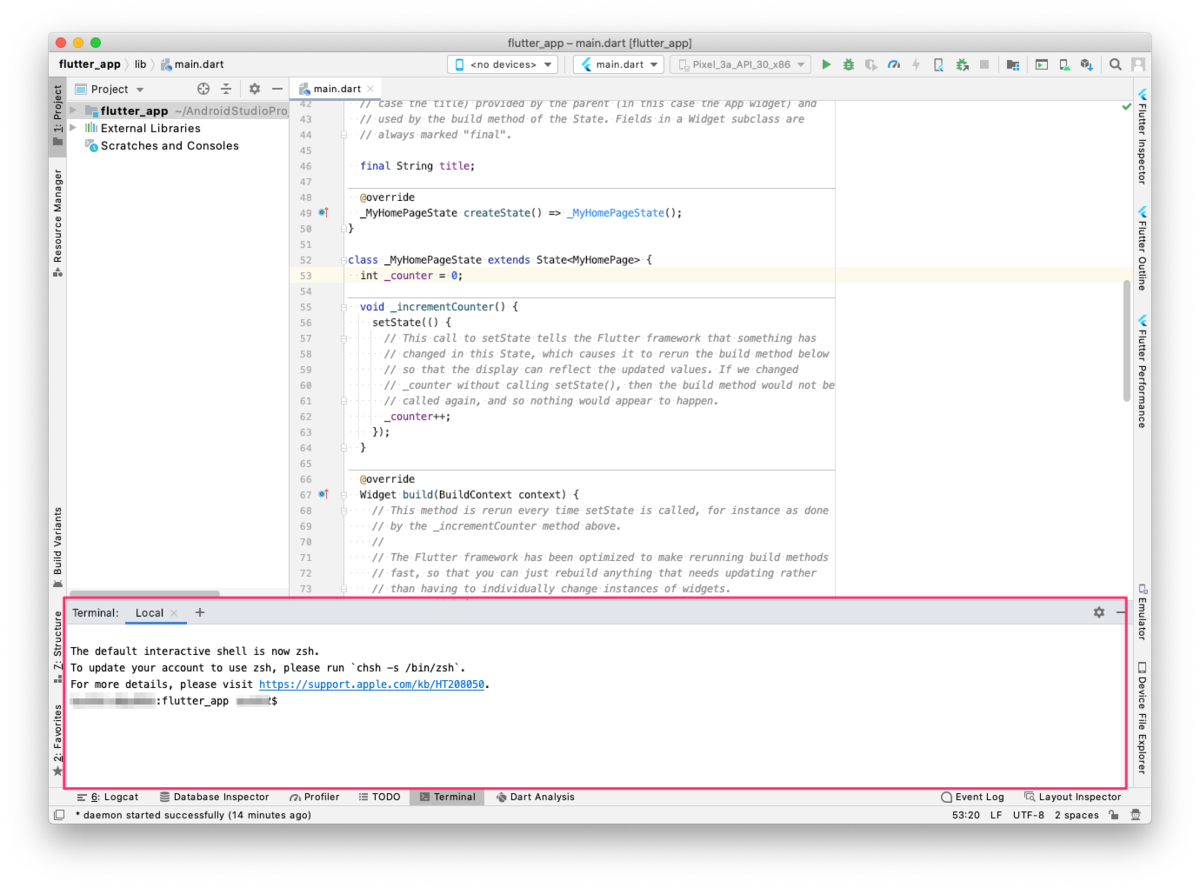Open the Dart Analysis tool window

[x=535, y=797]
